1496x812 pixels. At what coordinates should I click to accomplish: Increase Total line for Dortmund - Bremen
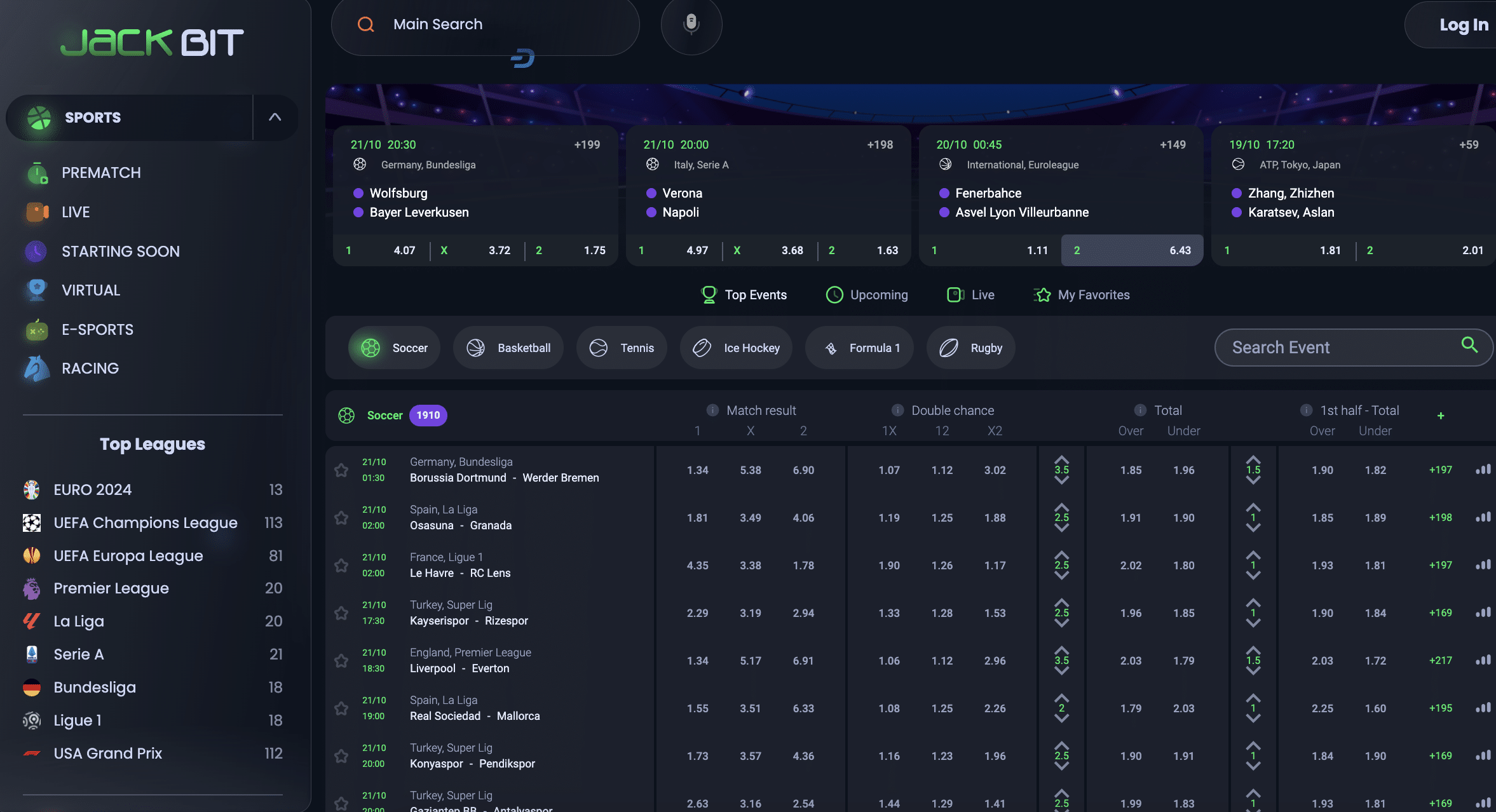coord(1061,459)
